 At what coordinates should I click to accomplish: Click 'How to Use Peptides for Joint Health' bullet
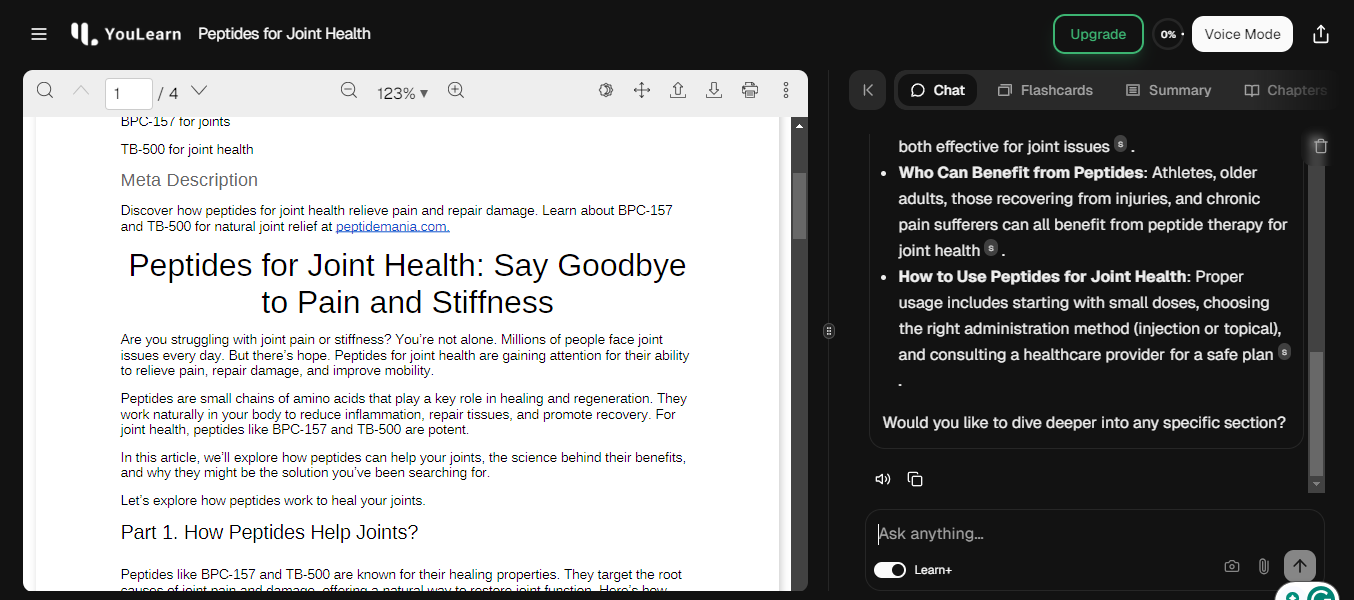[x=1043, y=276]
